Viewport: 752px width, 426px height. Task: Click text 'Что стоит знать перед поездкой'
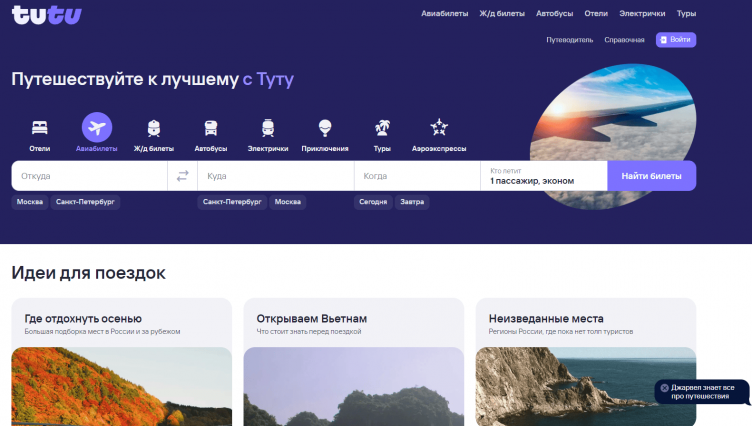point(309,331)
